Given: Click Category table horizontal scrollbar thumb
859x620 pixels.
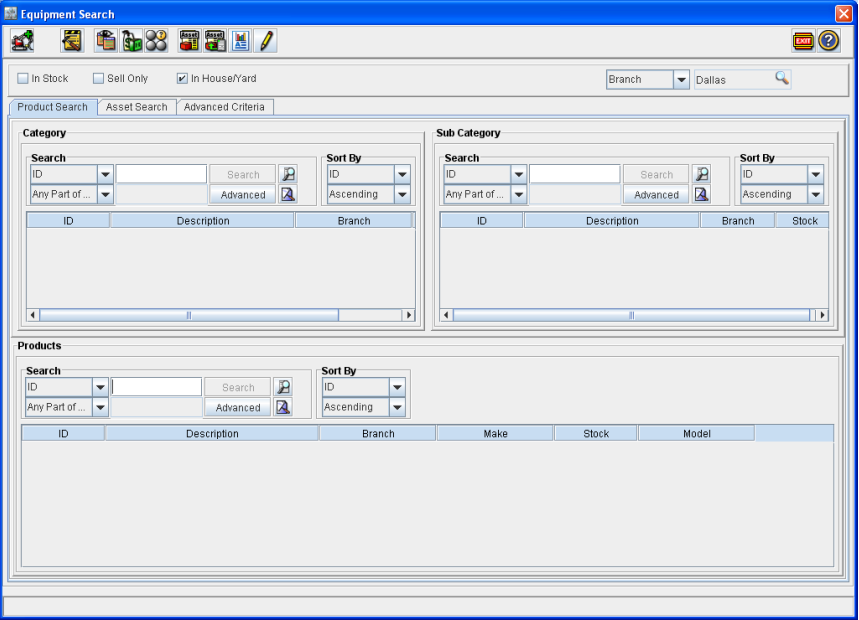Looking at the screenshot, I should click(x=189, y=315).
